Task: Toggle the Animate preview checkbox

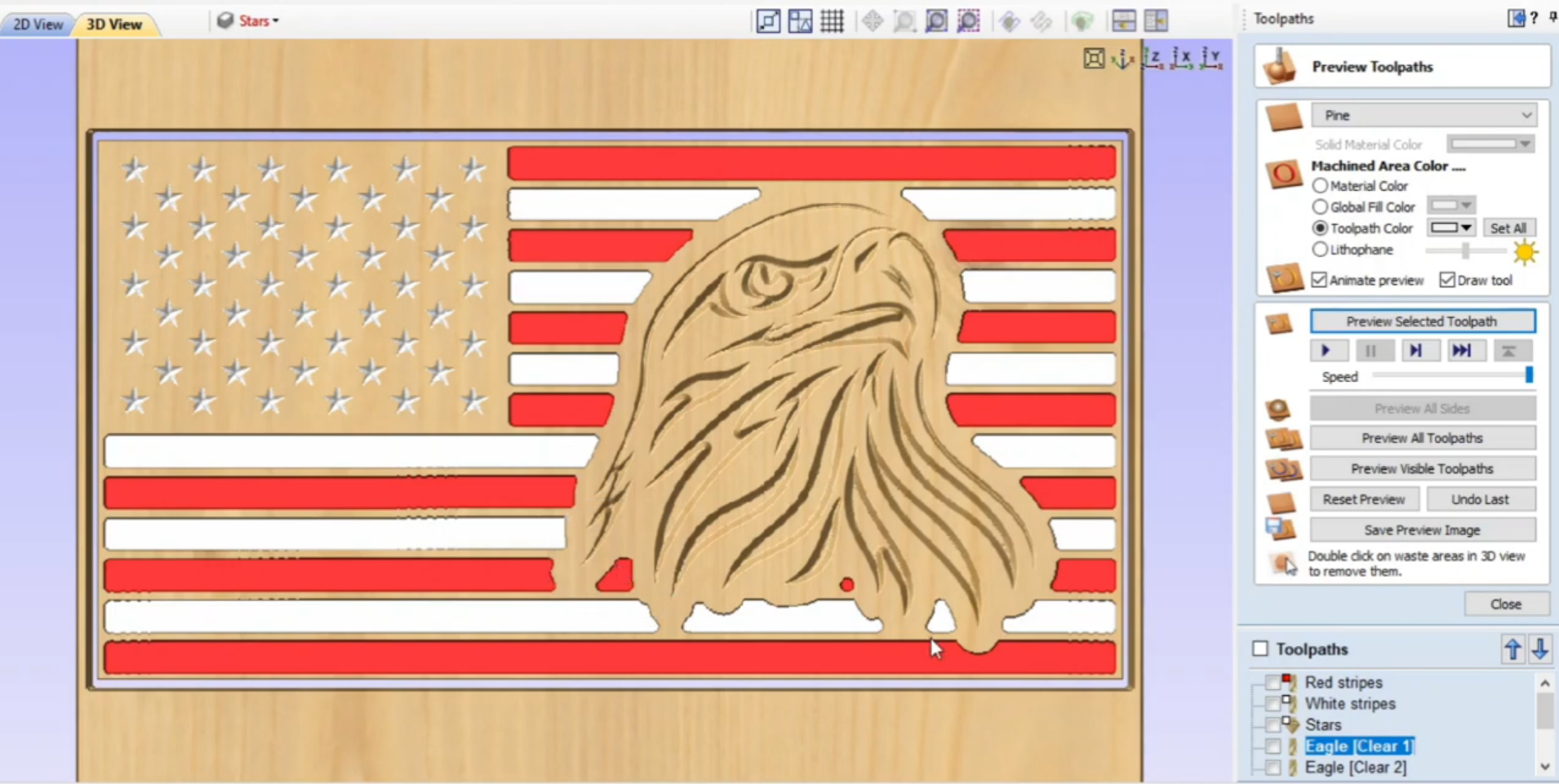Action: [x=1319, y=280]
